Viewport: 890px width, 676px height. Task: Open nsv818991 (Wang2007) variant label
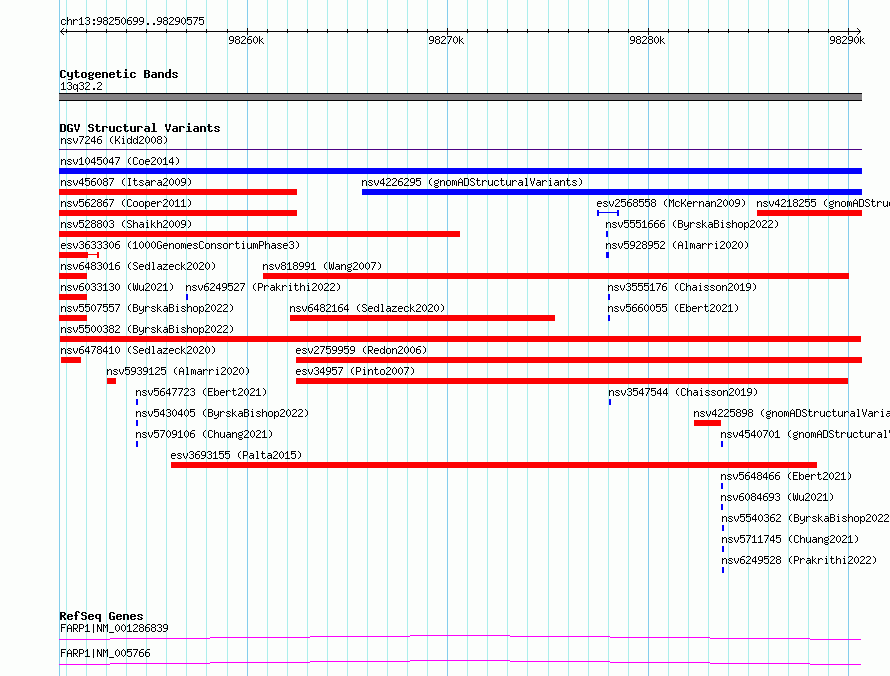322,266
